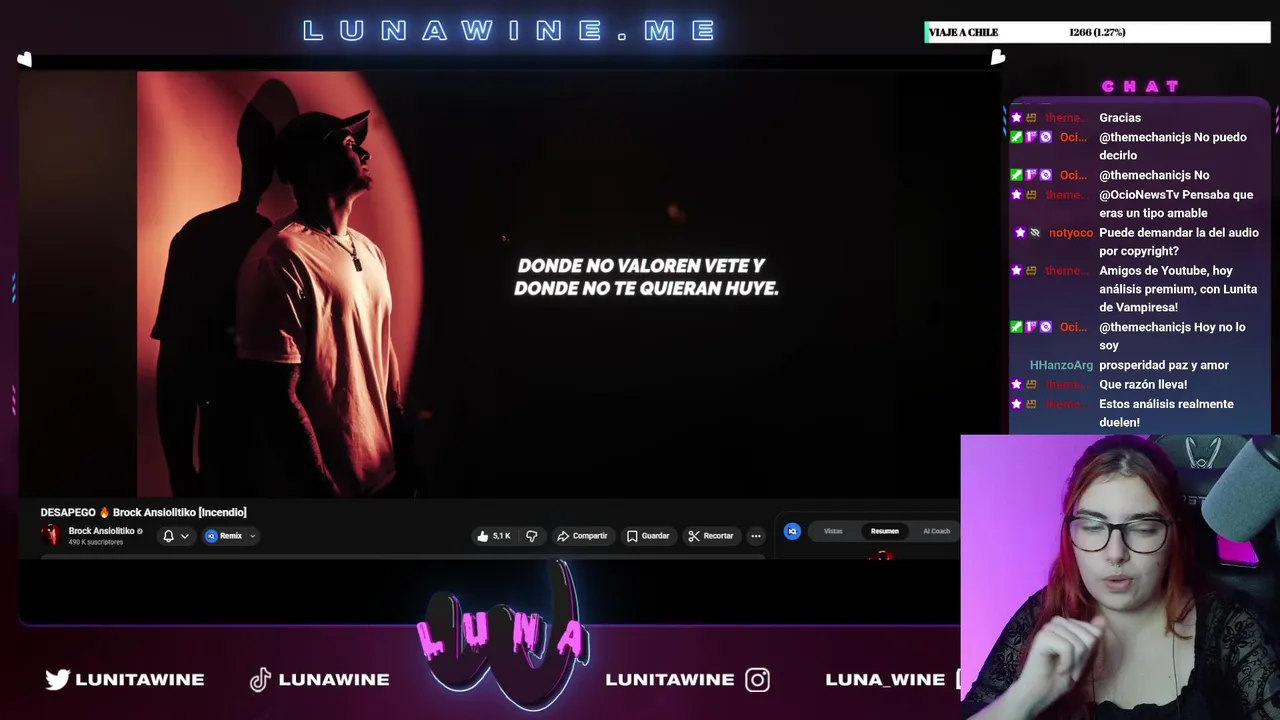
Task: Click the 490 K suscriptores text
Action: pyautogui.click(x=95, y=542)
